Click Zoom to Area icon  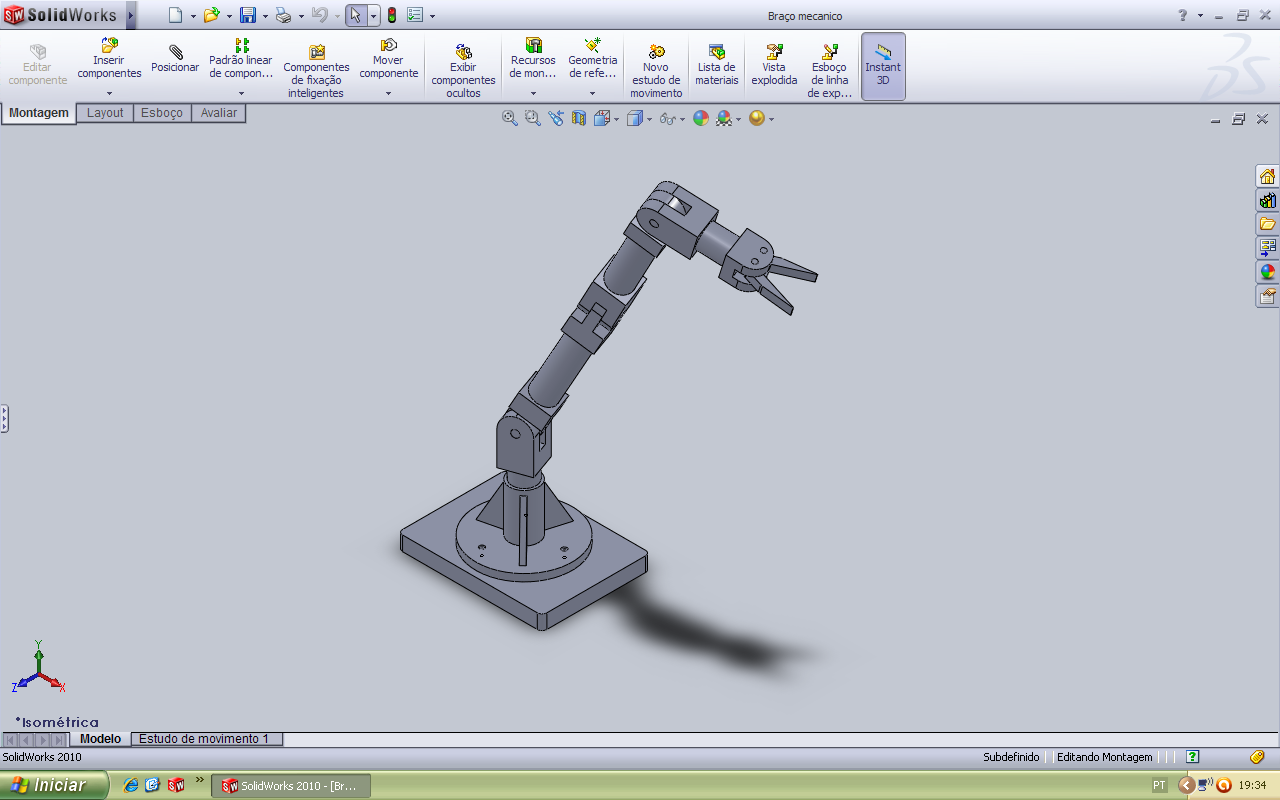(x=533, y=118)
